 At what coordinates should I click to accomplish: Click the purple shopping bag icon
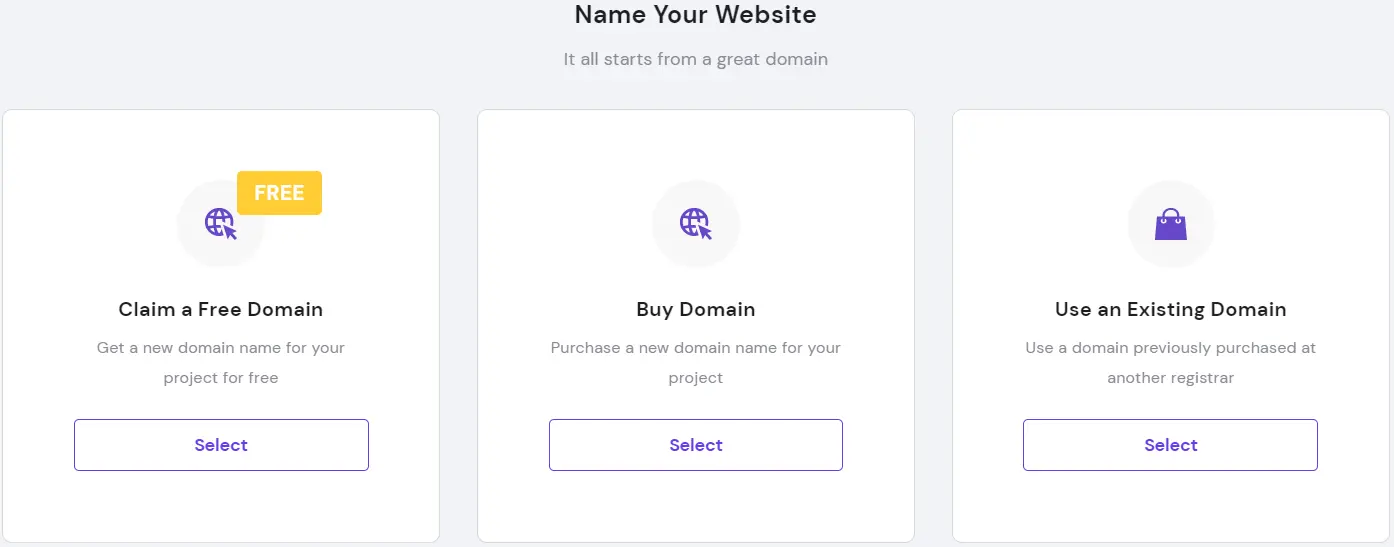[x=1171, y=224]
